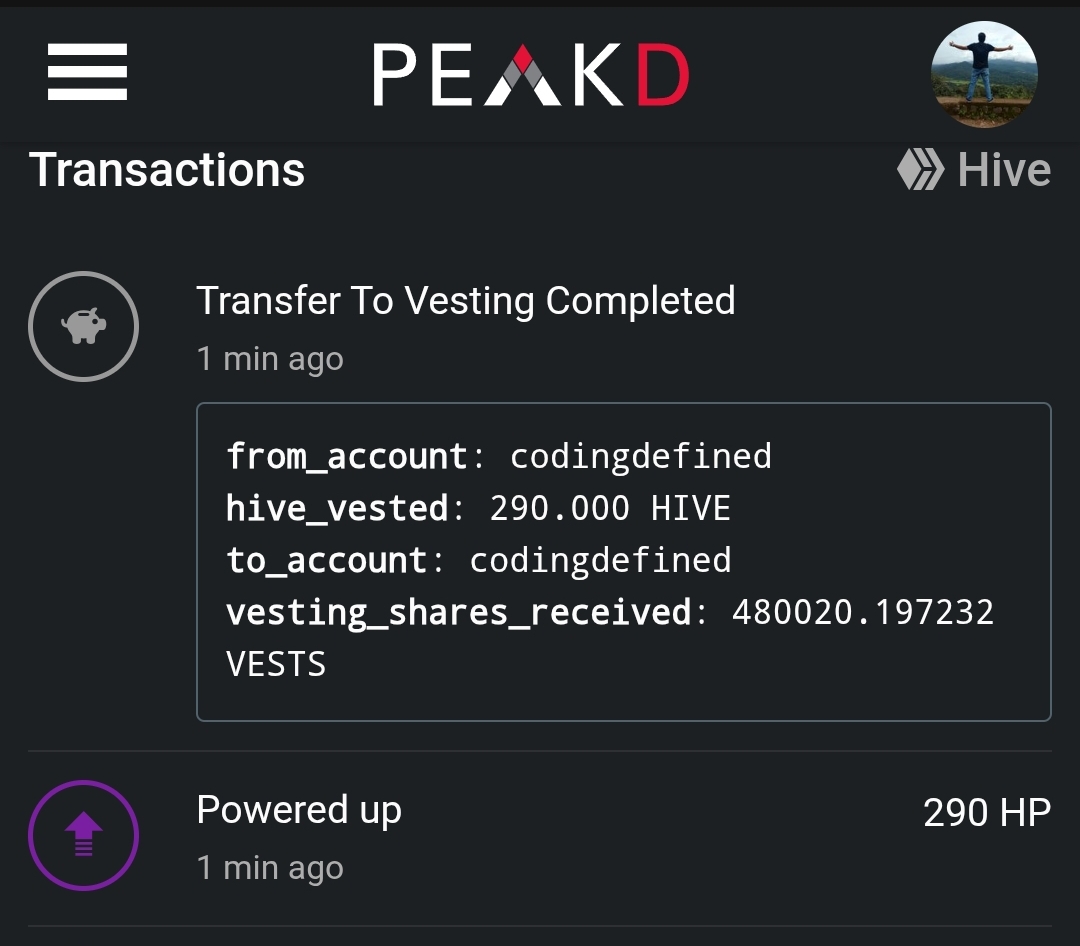This screenshot has height=946, width=1080.
Task: Click the Hive chain logo icon
Action: 920,170
